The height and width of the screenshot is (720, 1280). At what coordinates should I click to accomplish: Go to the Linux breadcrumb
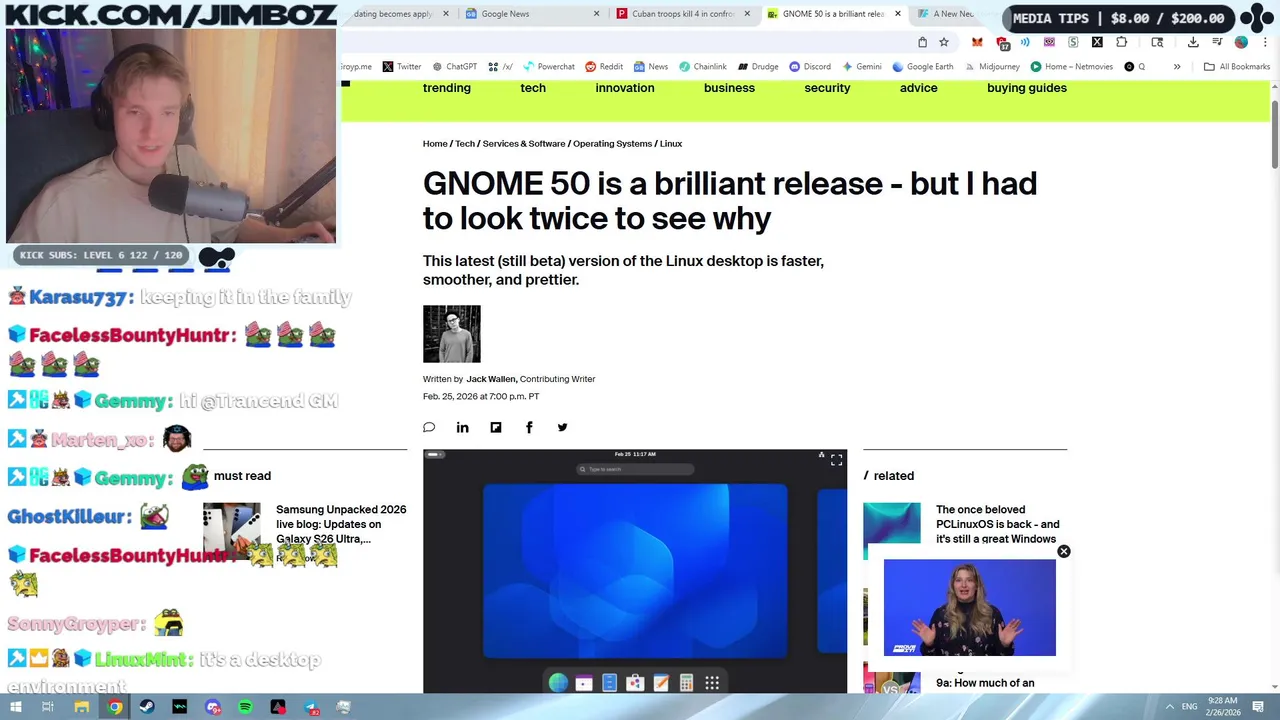(671, 144)
